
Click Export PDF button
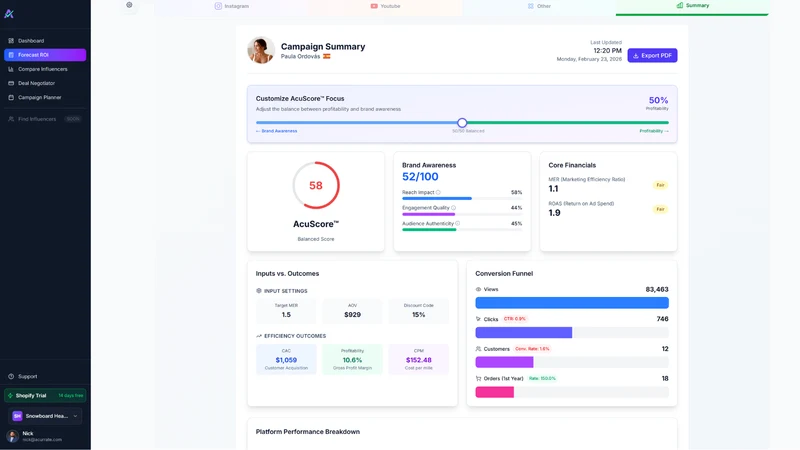pos(652,55)
